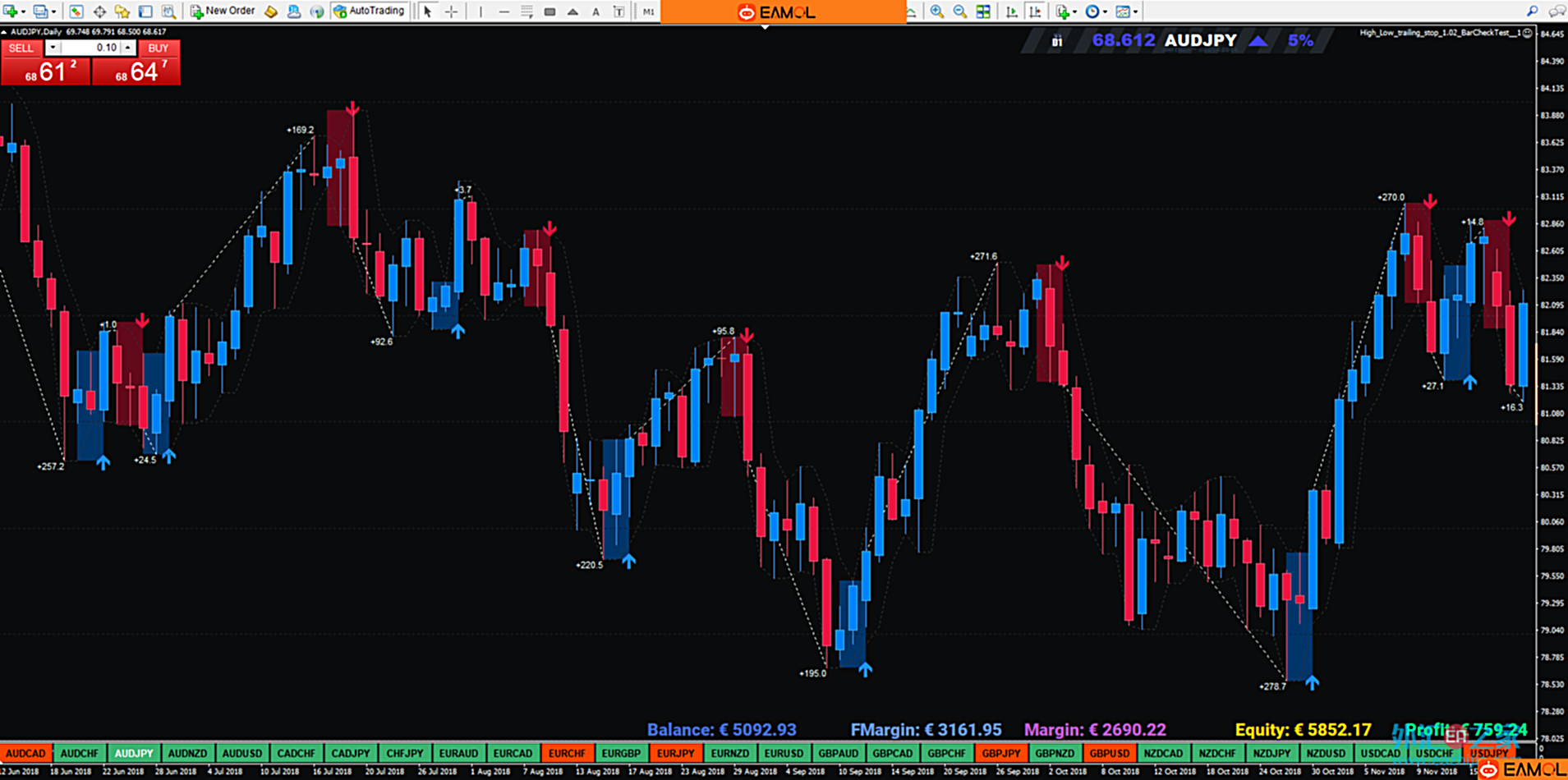Click the New Order button
1568x780 pixels.
pyautogui.click(x=223, y=11)
